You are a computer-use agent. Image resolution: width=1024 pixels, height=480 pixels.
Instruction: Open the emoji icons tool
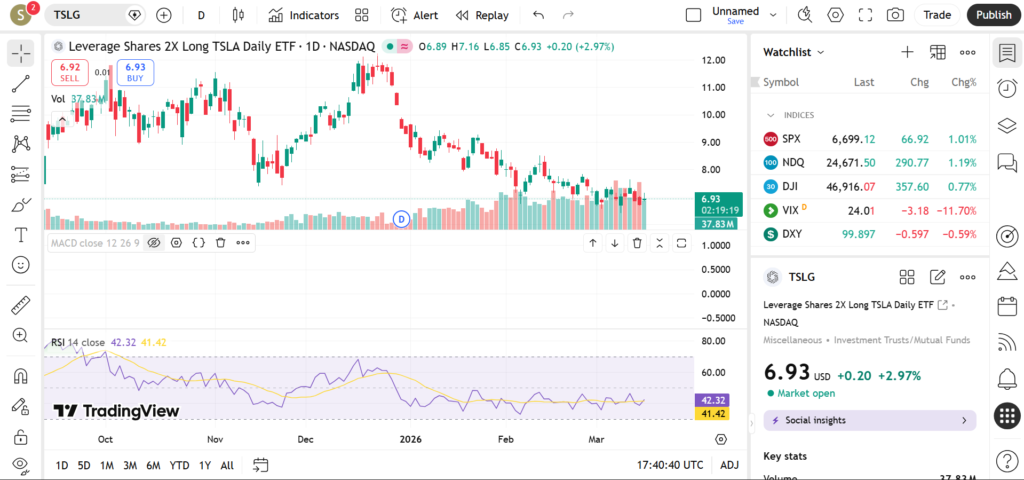pos(20,265)
